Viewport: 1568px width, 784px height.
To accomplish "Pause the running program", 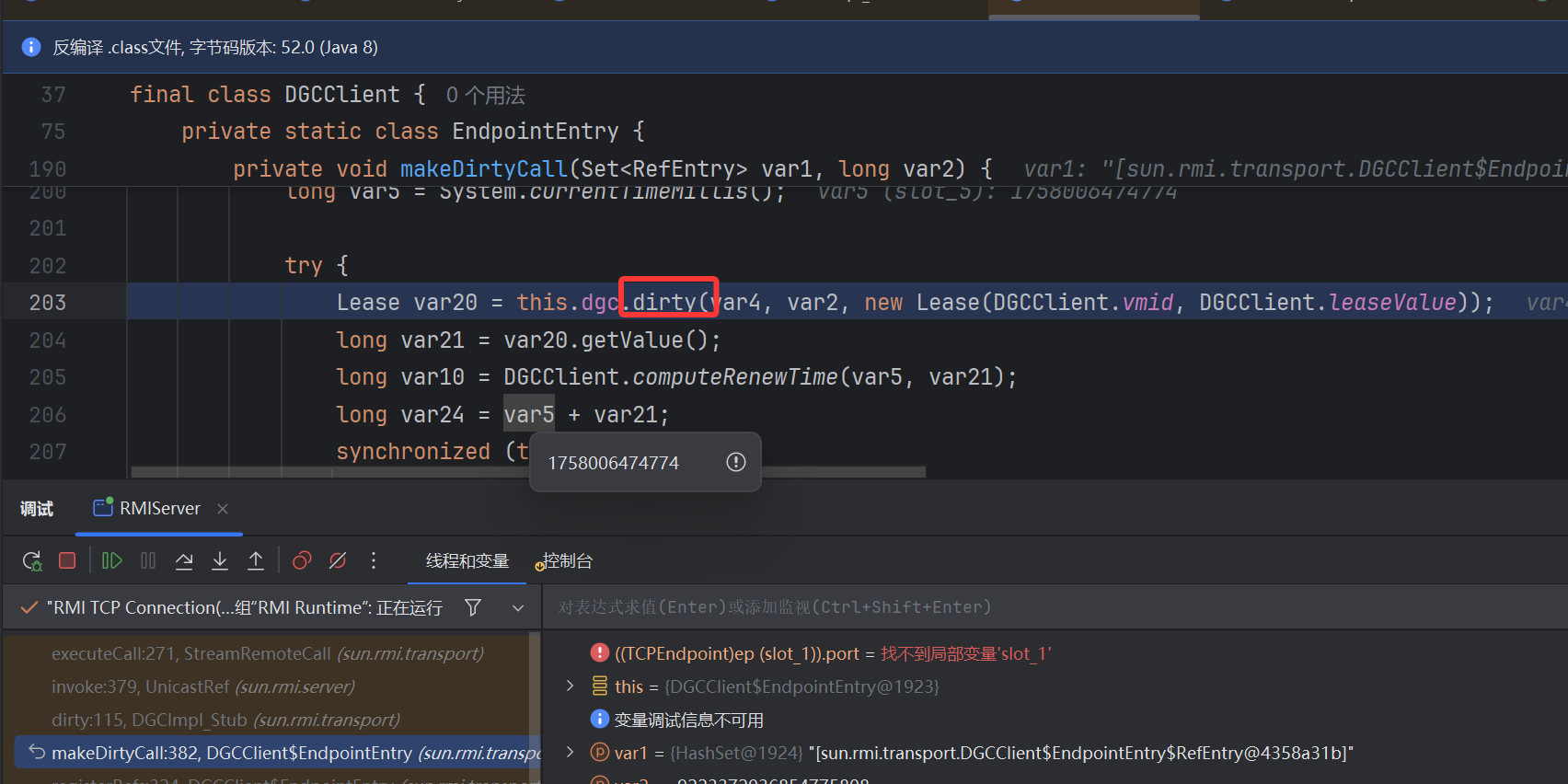I will 148,560.
